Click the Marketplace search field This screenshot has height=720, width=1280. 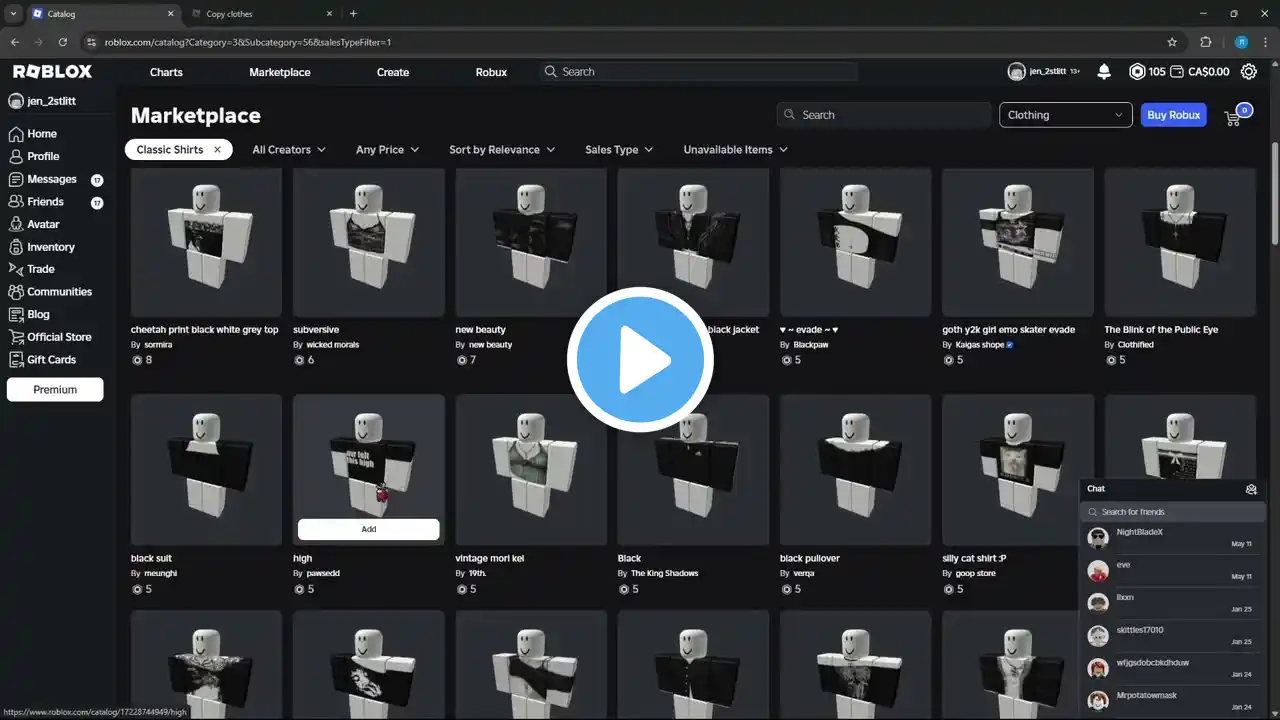point(884,115)
